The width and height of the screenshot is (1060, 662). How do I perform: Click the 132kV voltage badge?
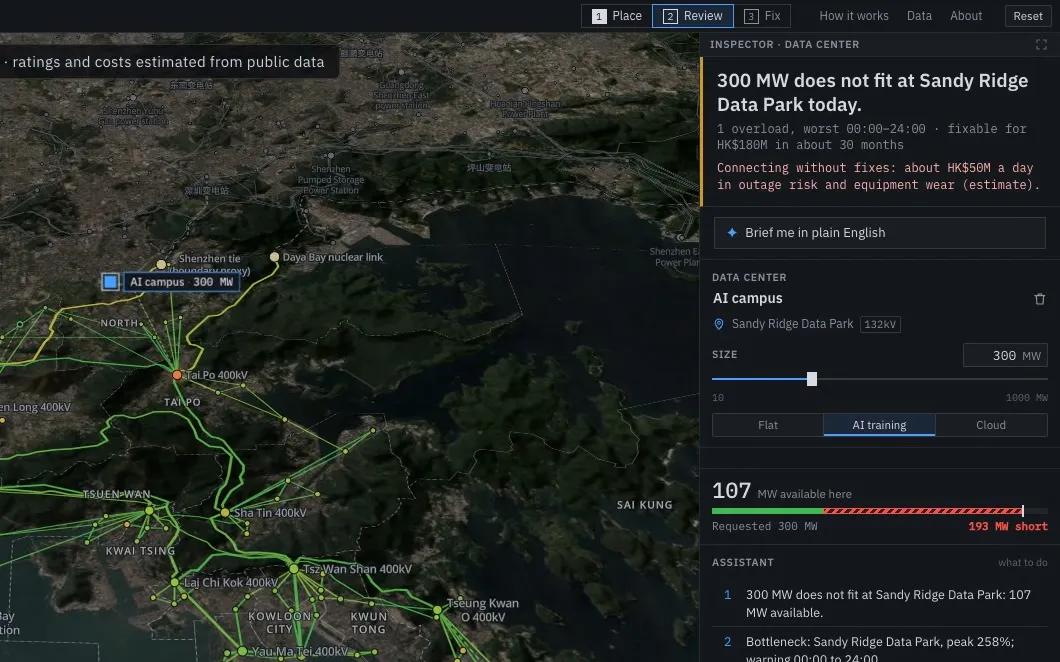(880, 325)
